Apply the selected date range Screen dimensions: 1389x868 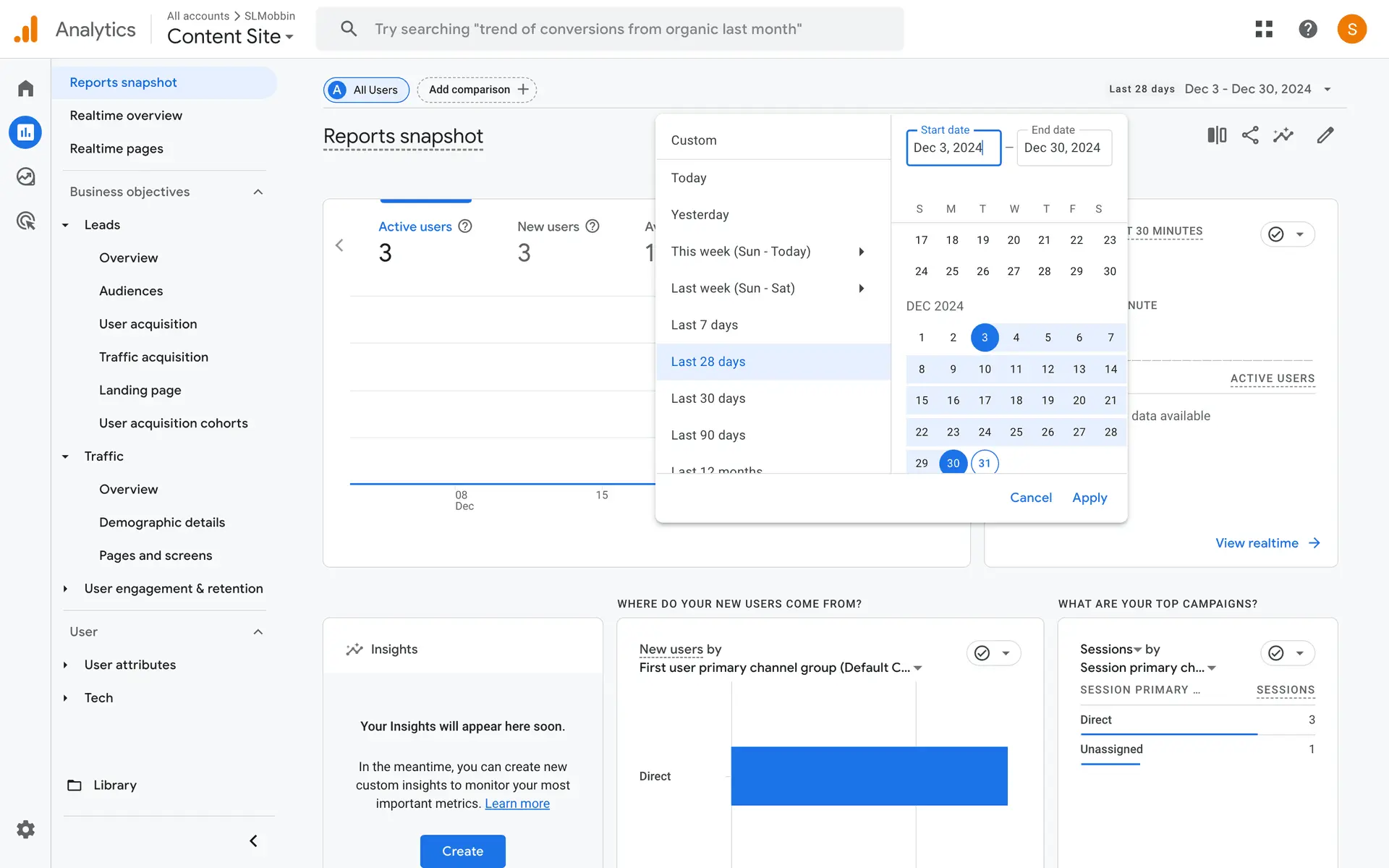(1089, 498)
